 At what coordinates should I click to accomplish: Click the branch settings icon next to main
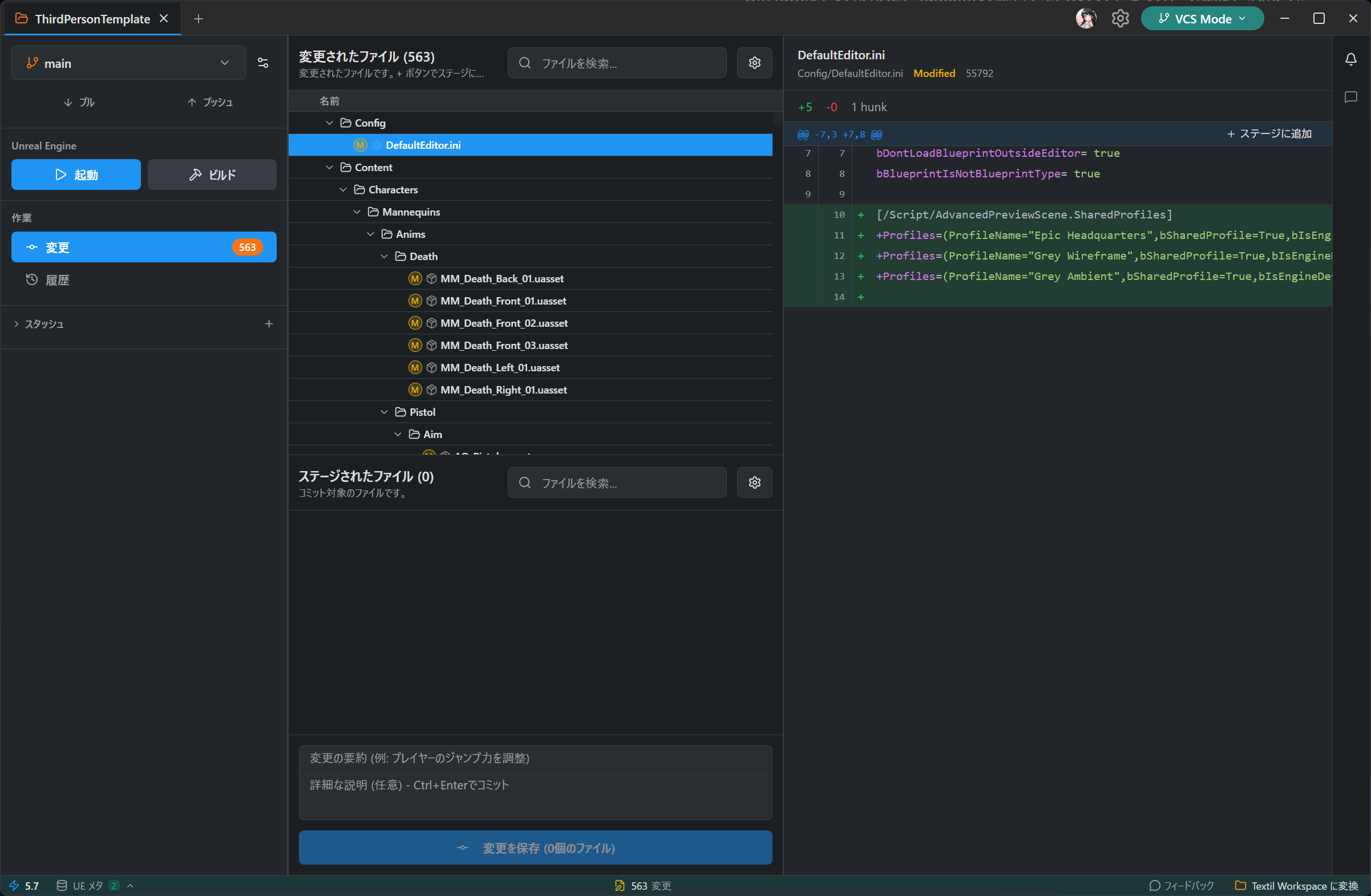pos(262,63)
